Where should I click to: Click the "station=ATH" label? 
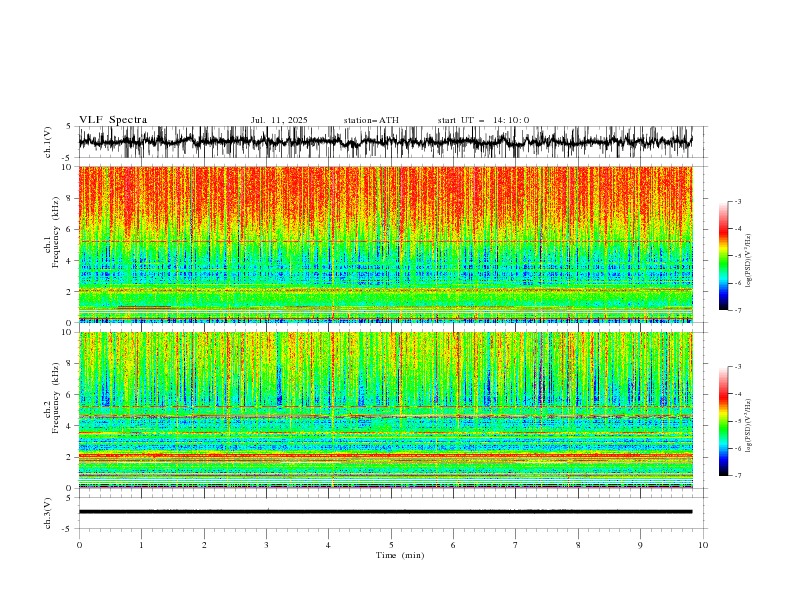371,120
